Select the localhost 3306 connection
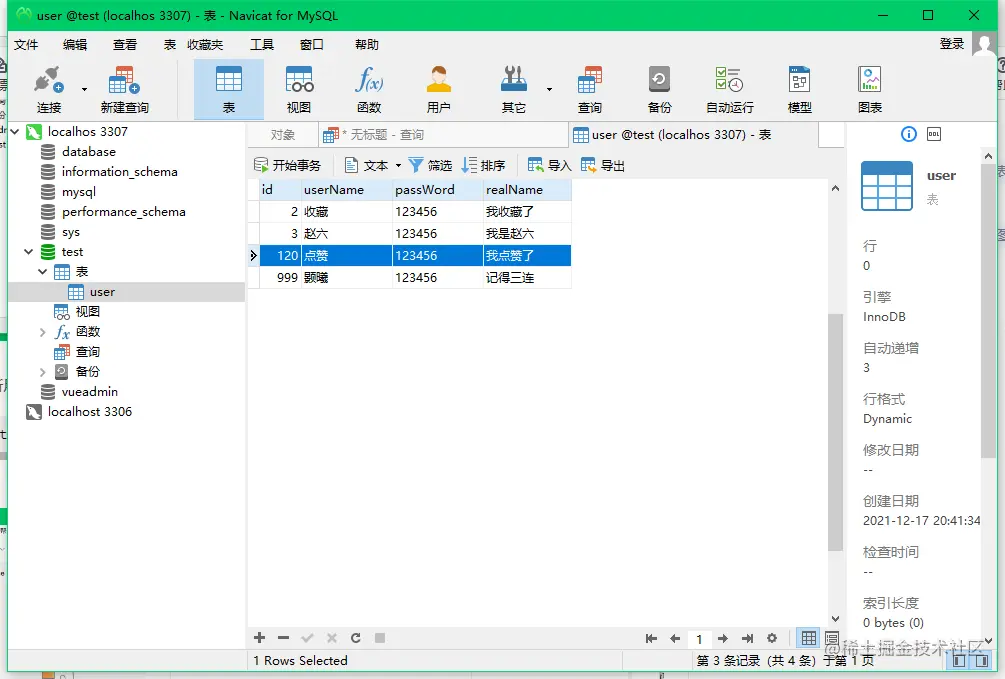Image resolution: width=1005 pixels, height=679 pixels. 90,412
